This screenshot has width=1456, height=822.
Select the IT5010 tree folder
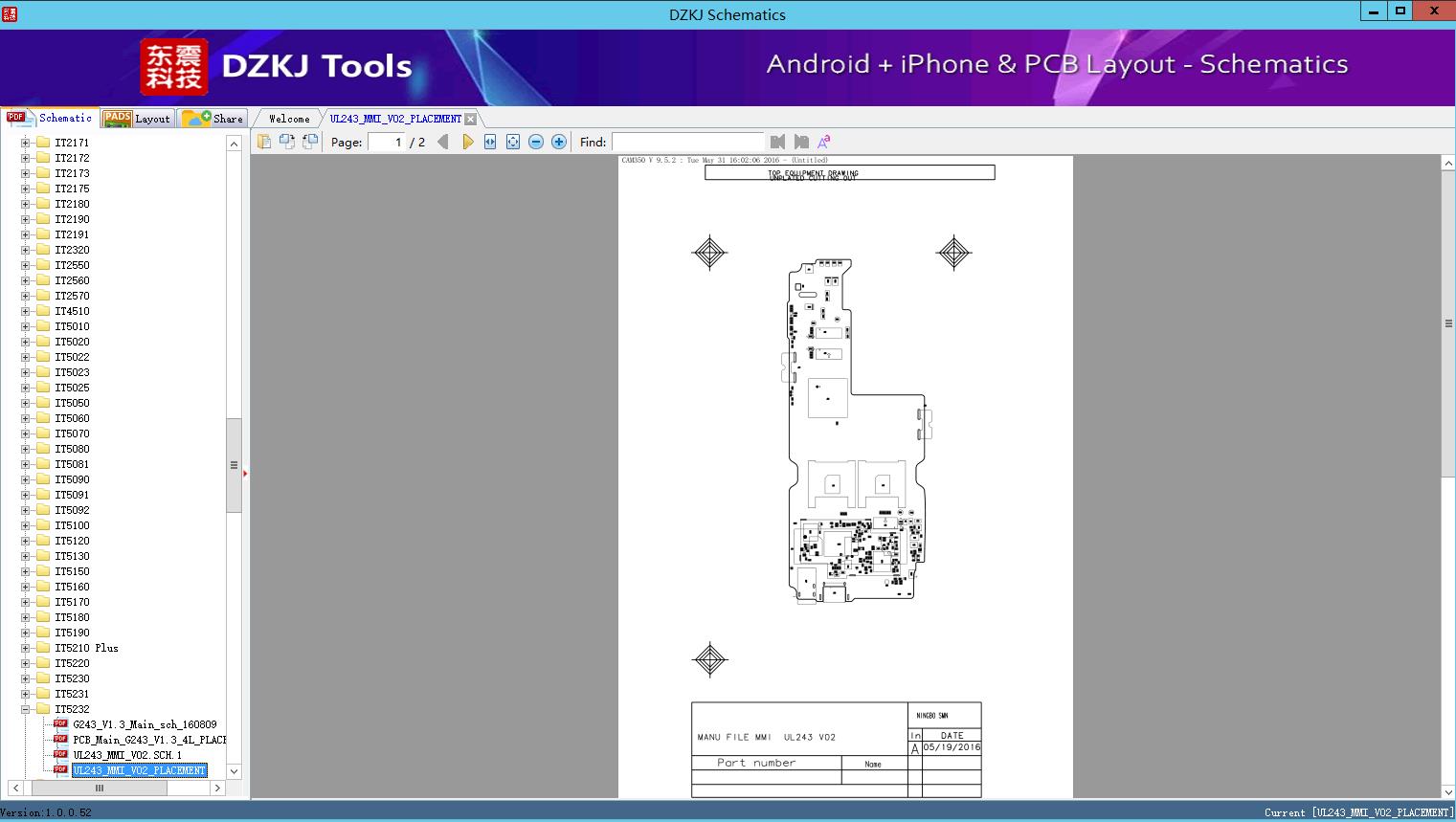(72, 326)
